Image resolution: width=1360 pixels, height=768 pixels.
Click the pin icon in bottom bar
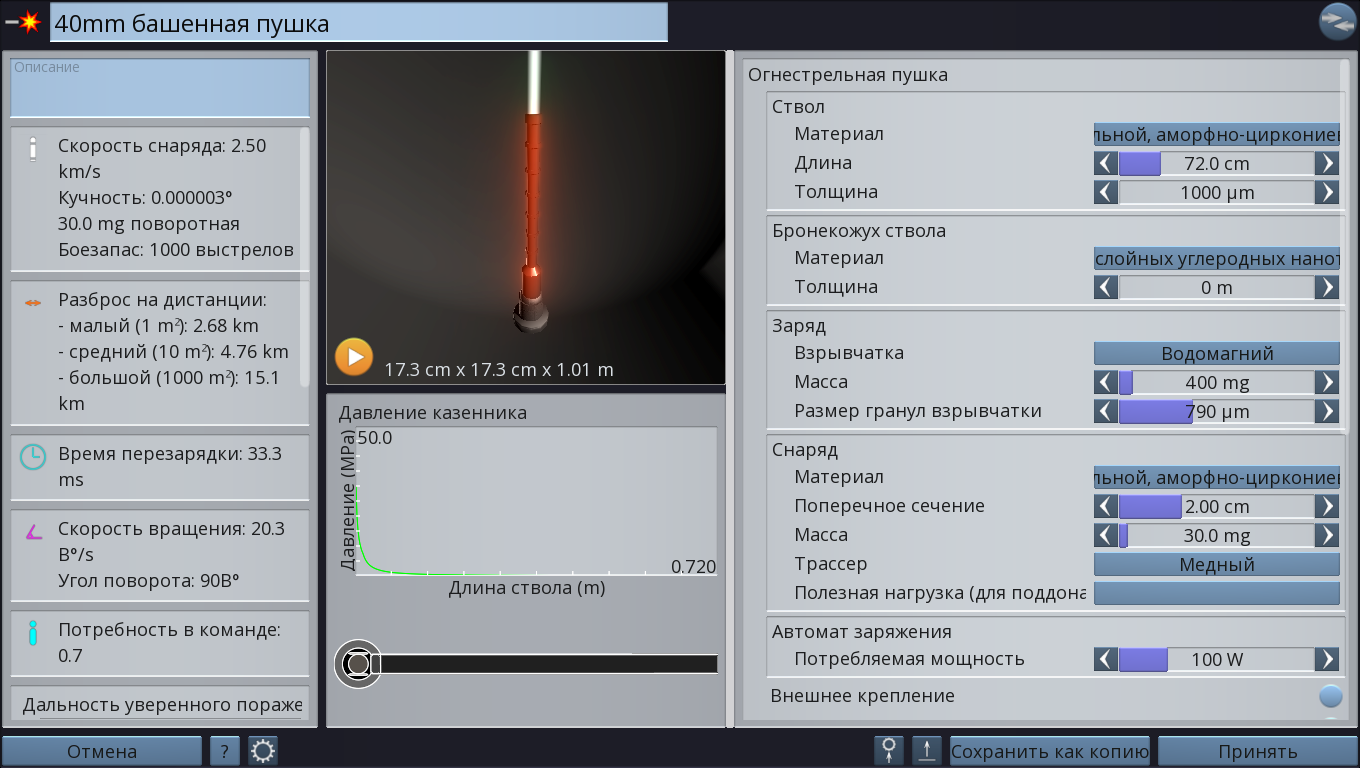(x=889, y=751)
